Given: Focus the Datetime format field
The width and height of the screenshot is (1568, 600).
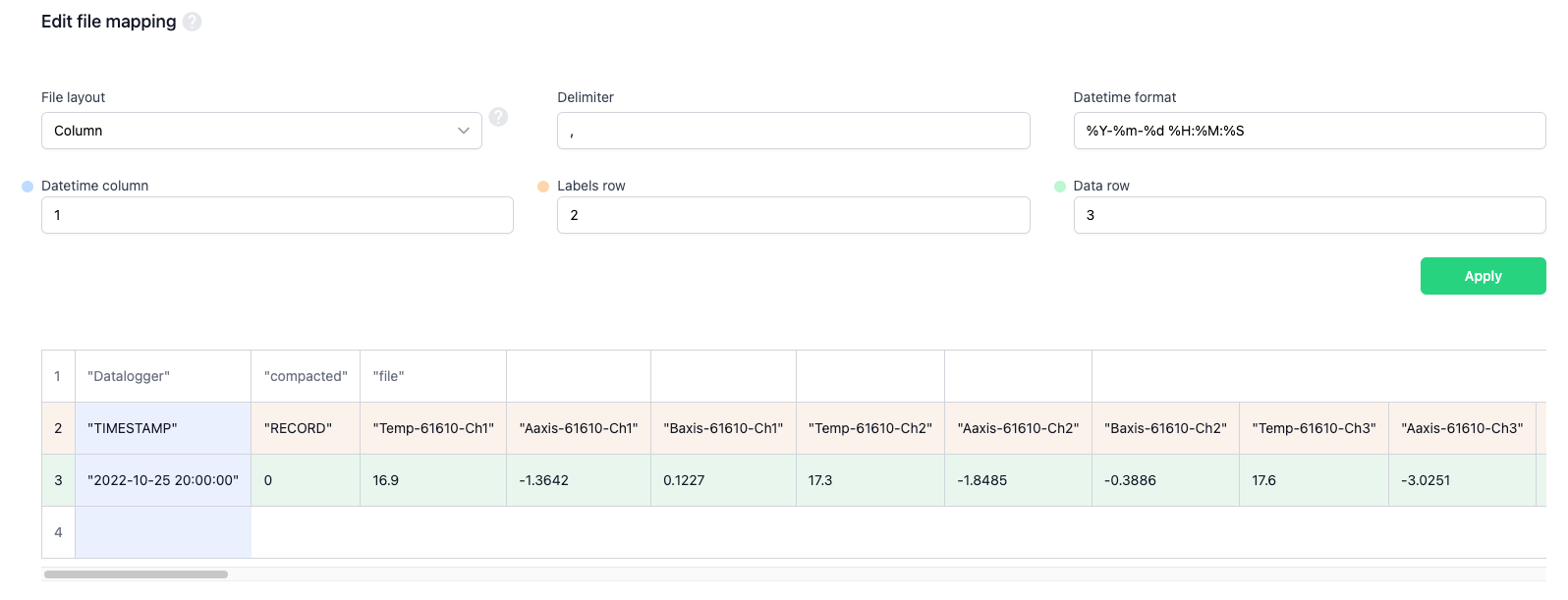Looking at the screenshot, I should click(x=1309, y=131).
